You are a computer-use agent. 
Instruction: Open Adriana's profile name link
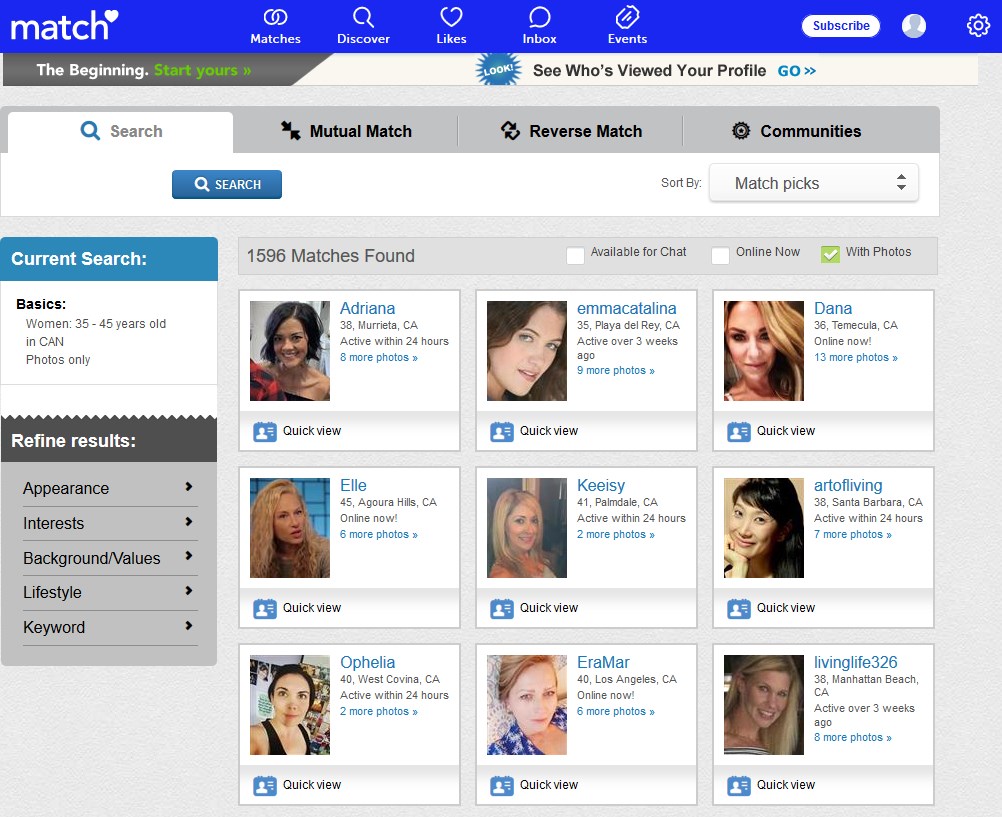click(x=367, y=308)
